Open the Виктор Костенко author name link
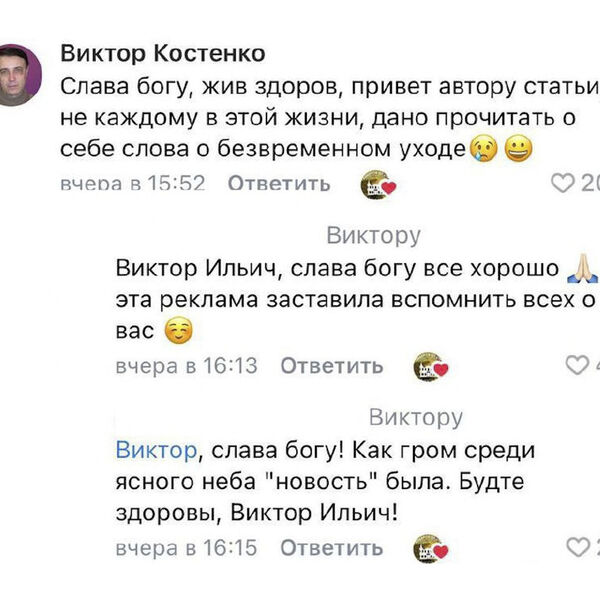The width and height of the screenshot is (600, 600). pyautogui.click(x=163, y=52)
